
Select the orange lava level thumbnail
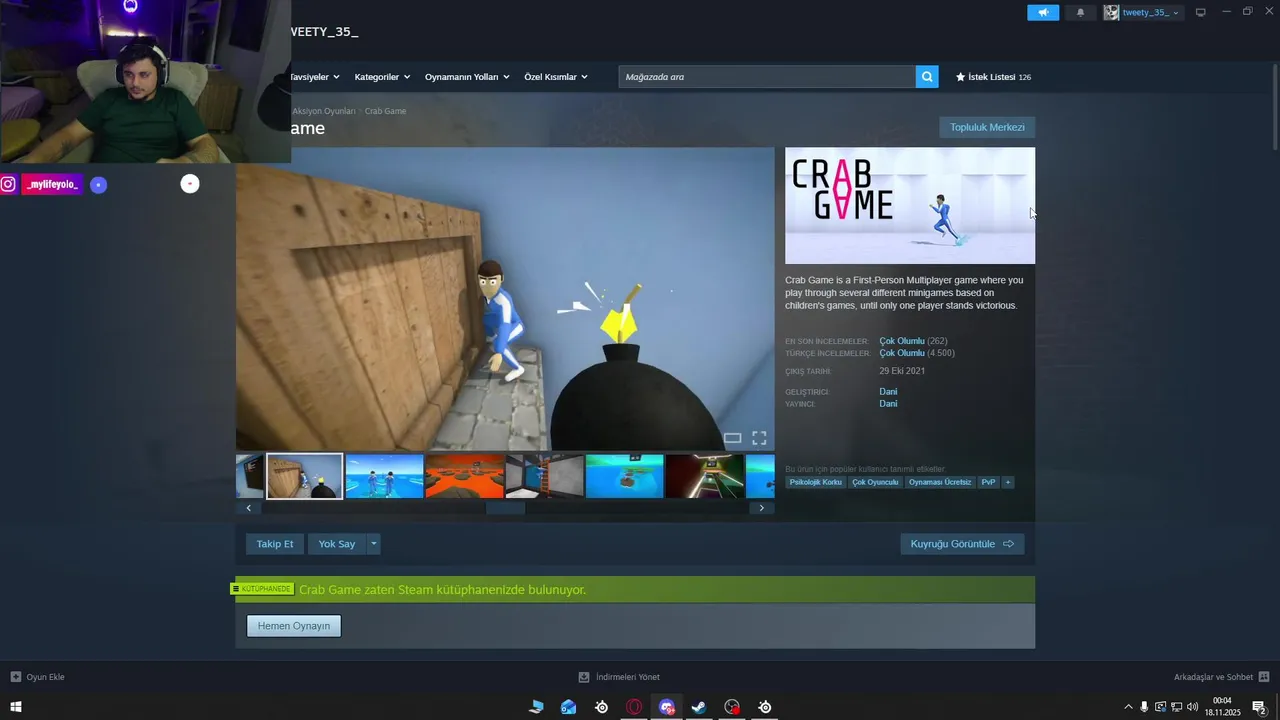(x=465, y=476)
